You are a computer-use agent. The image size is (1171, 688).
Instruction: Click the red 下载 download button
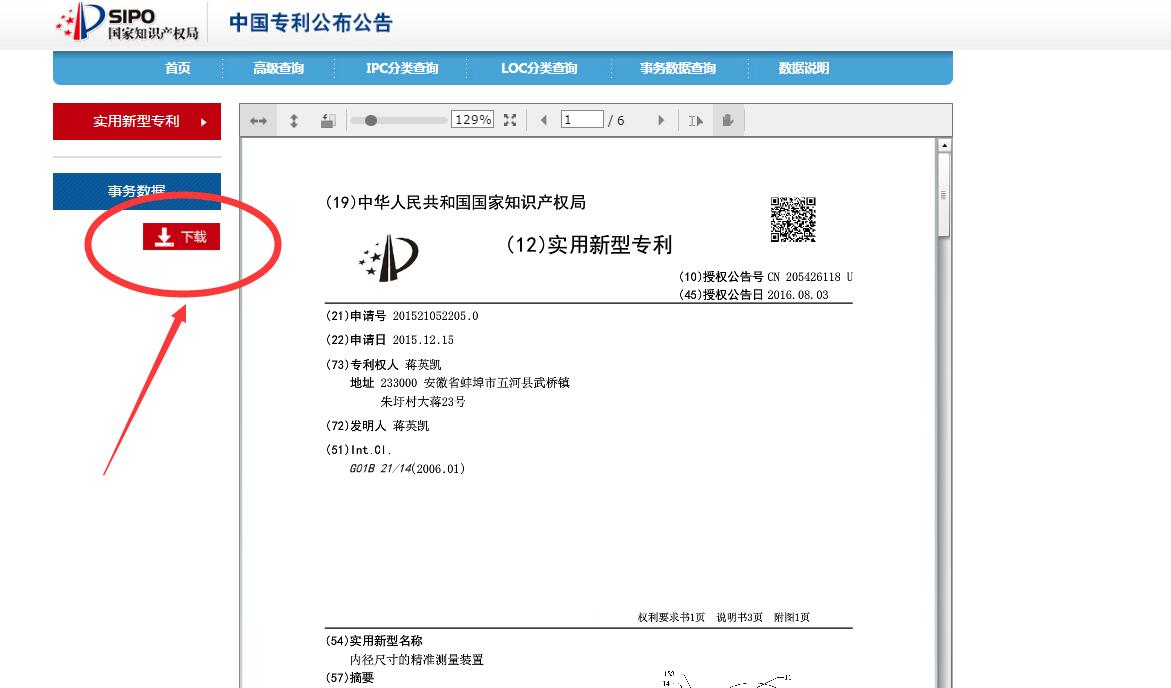[x=181, y=237]
